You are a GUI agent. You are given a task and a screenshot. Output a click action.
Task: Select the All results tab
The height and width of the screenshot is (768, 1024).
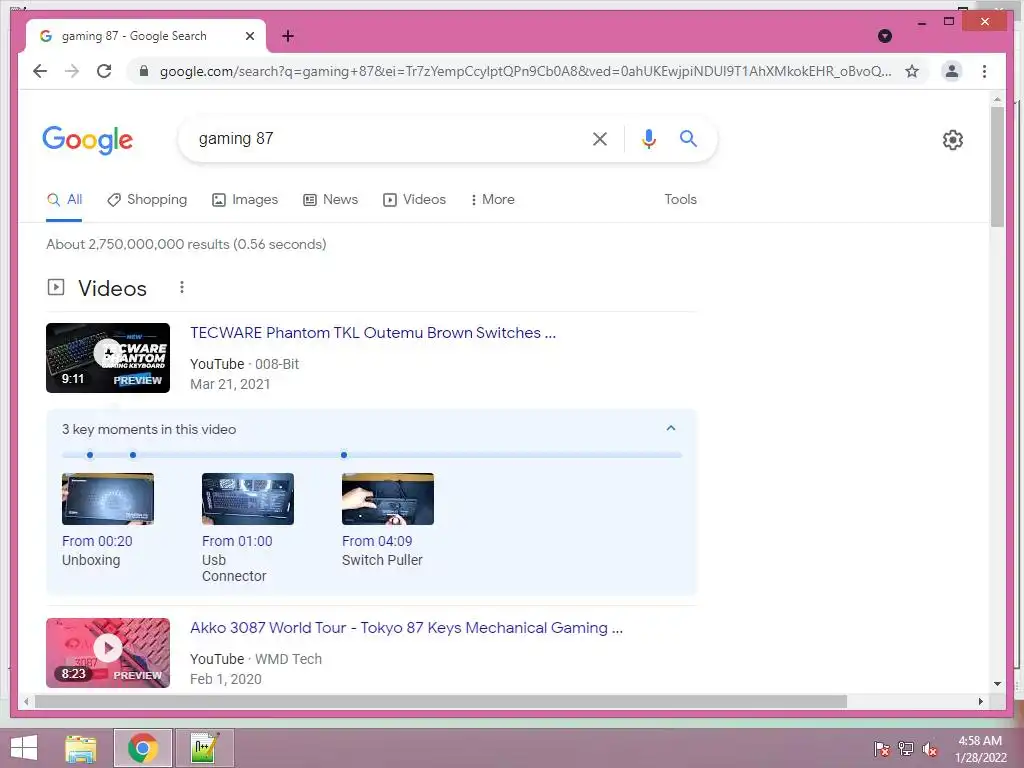[x=64, y=199]
